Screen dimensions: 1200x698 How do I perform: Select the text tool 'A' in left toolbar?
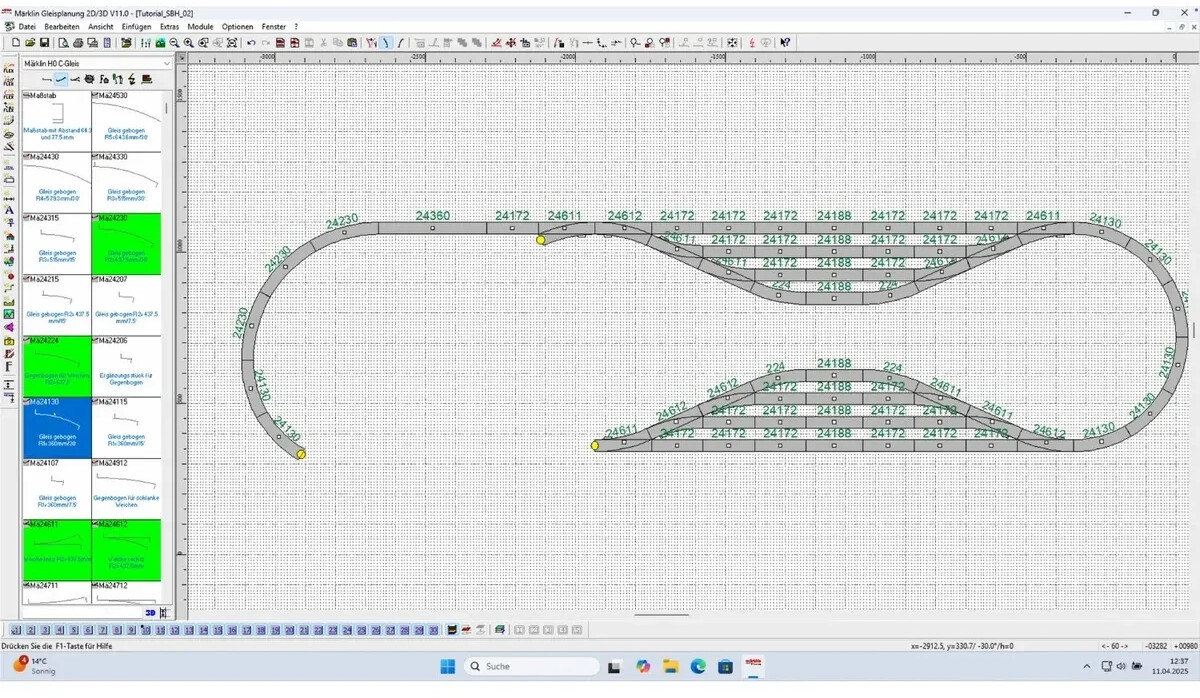9,210
